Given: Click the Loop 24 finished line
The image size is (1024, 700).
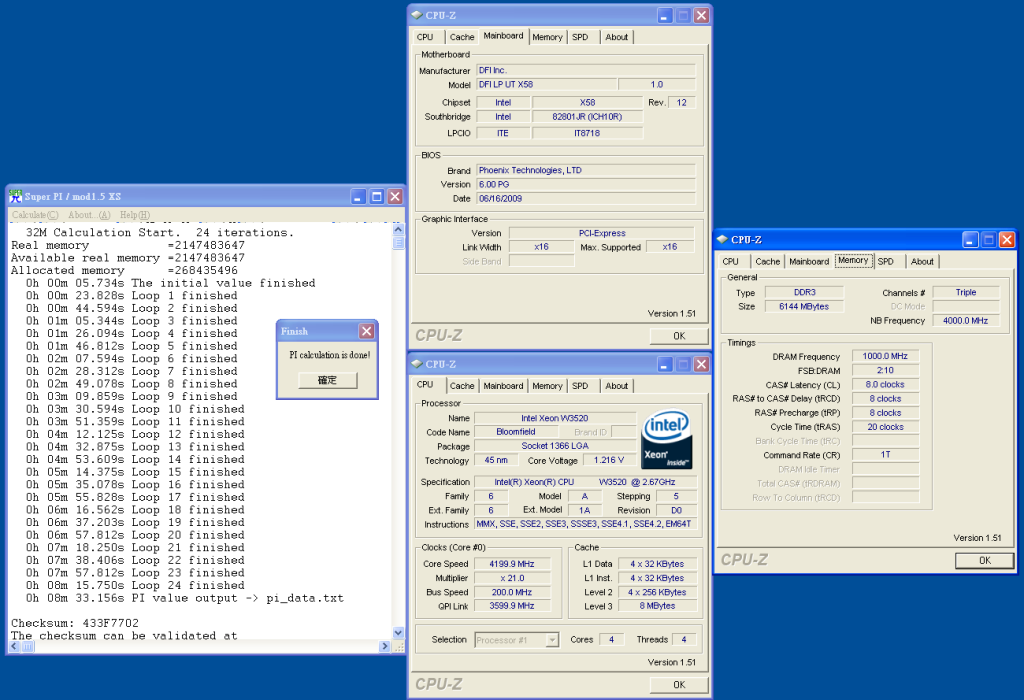Looking at the screenshot, I should click(x=135, y=585).
